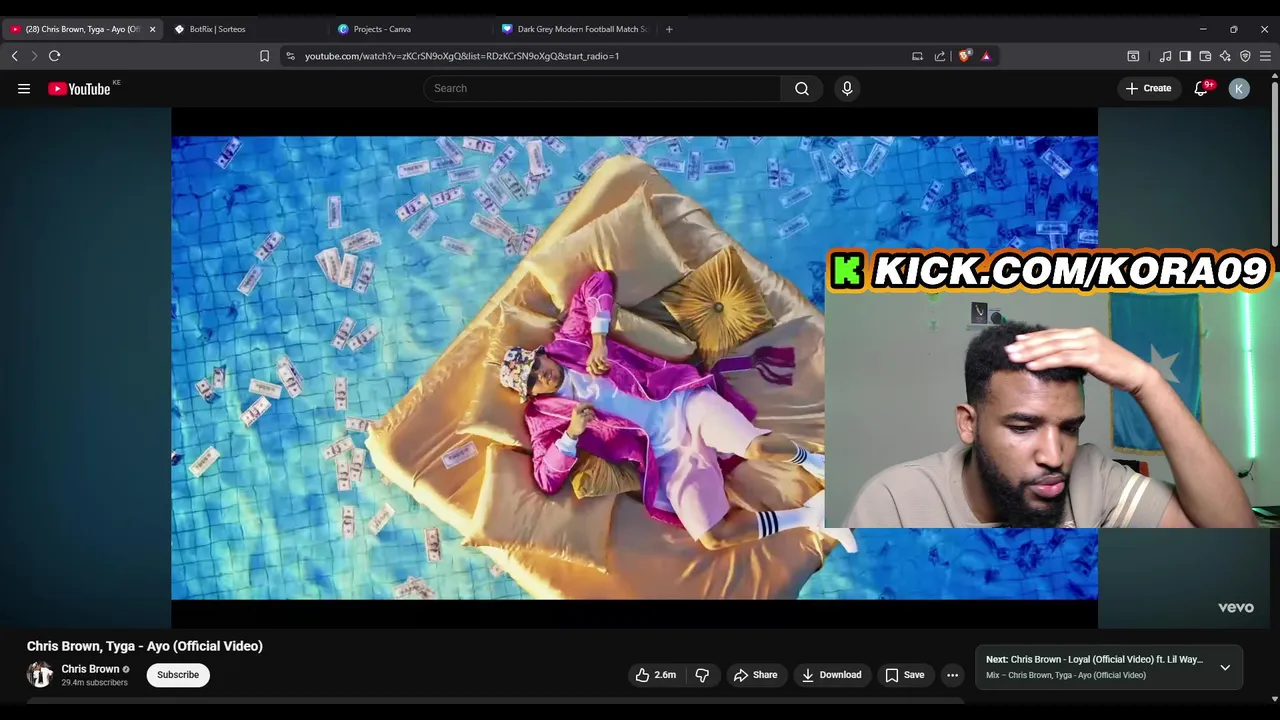Viewport: 1280px width, 720px height.
Task: Bookmark this page
Action: (265, 56)
